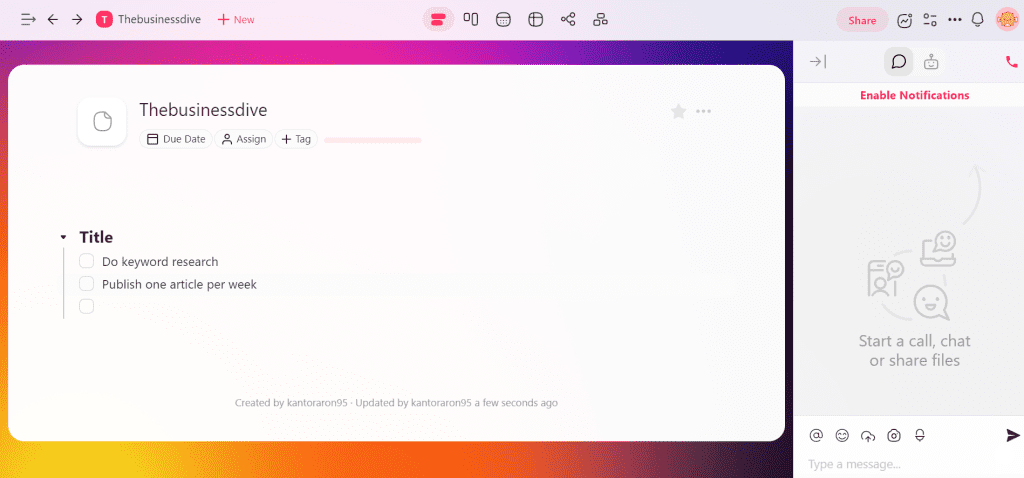Switch to the AI assistant tab
The image size is (1024, 478).
click(x=931, y=62)
